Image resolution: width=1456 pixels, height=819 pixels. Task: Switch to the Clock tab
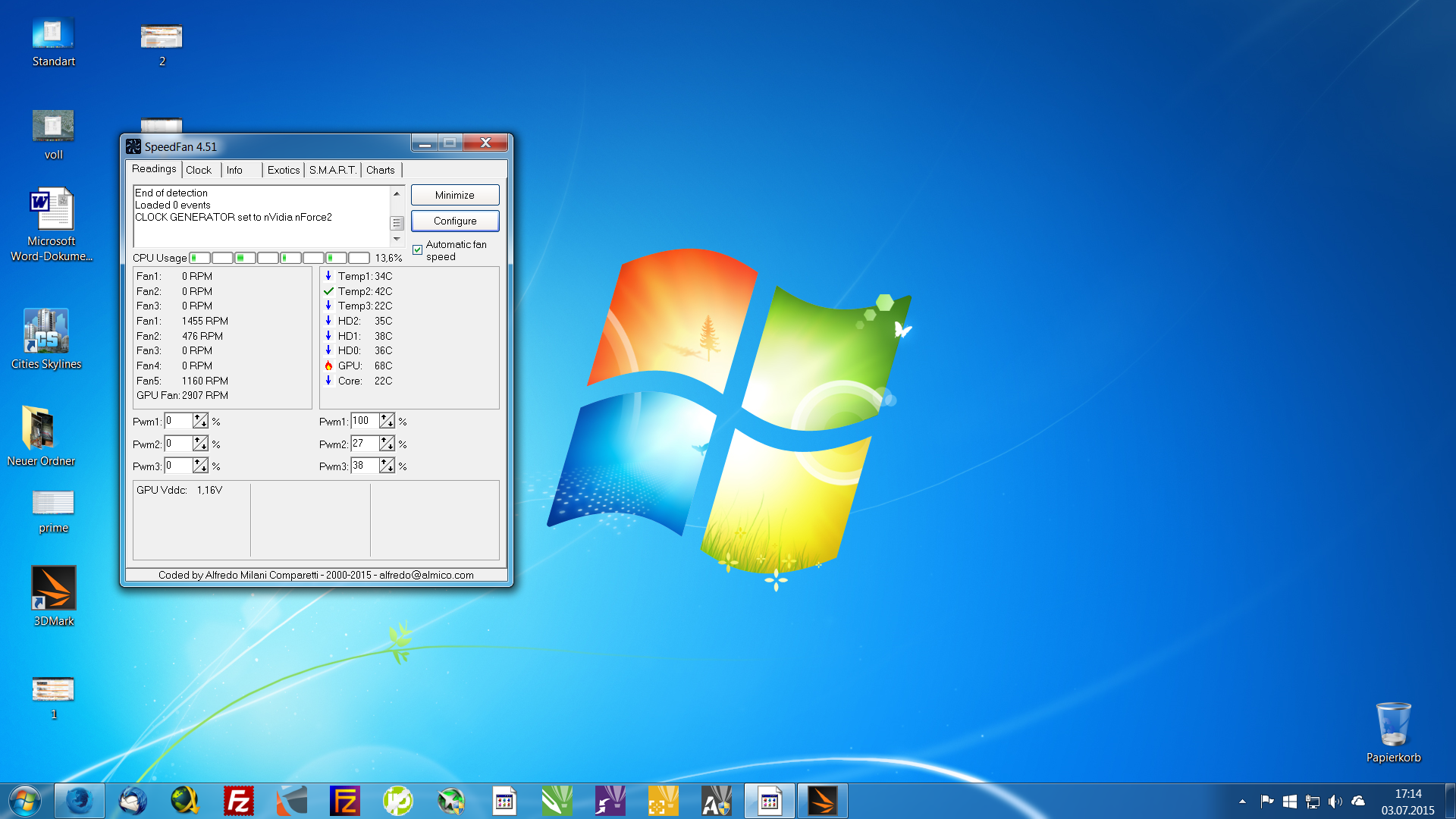199,170
